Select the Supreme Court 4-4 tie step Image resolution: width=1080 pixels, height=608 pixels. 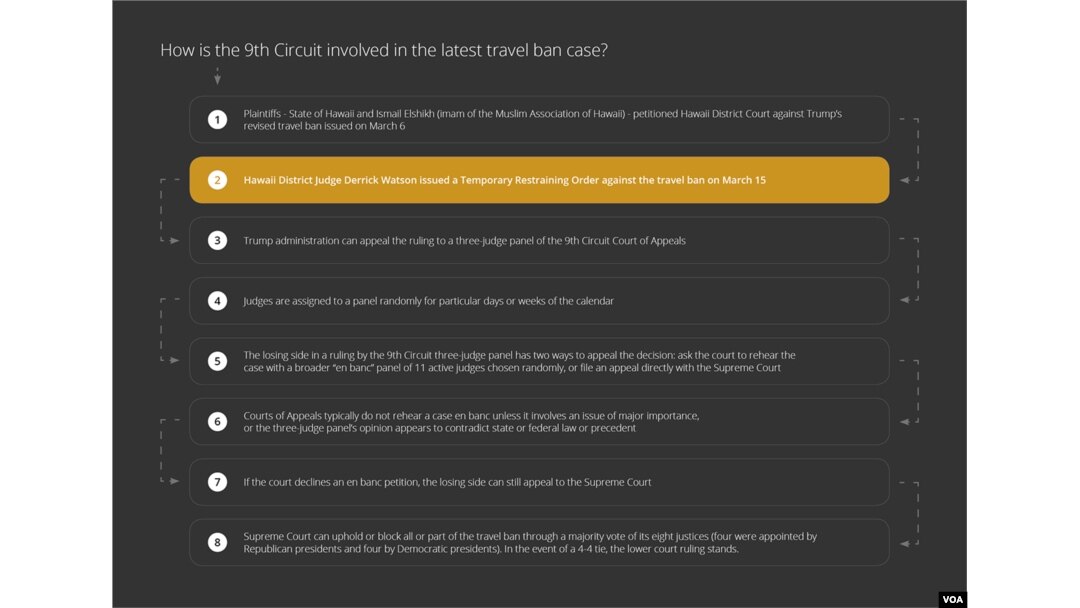click(x=539, y=543)
